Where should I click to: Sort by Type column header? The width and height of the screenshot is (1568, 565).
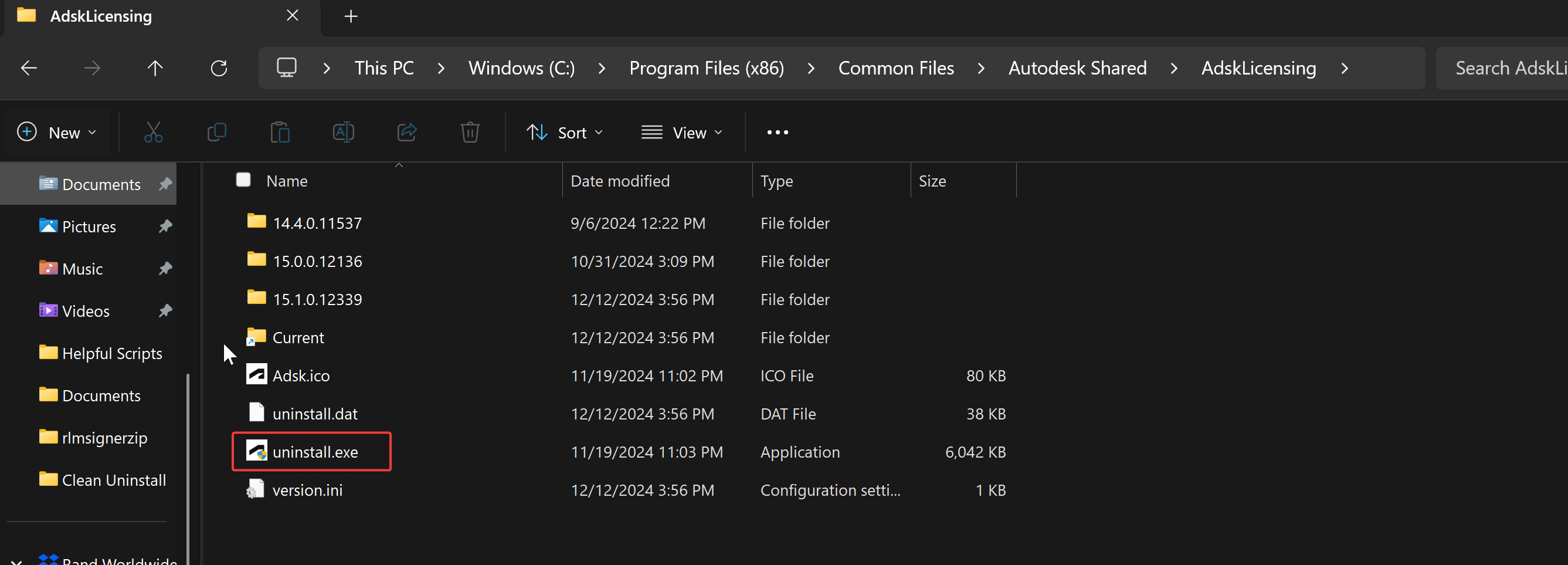pos(776,181)
